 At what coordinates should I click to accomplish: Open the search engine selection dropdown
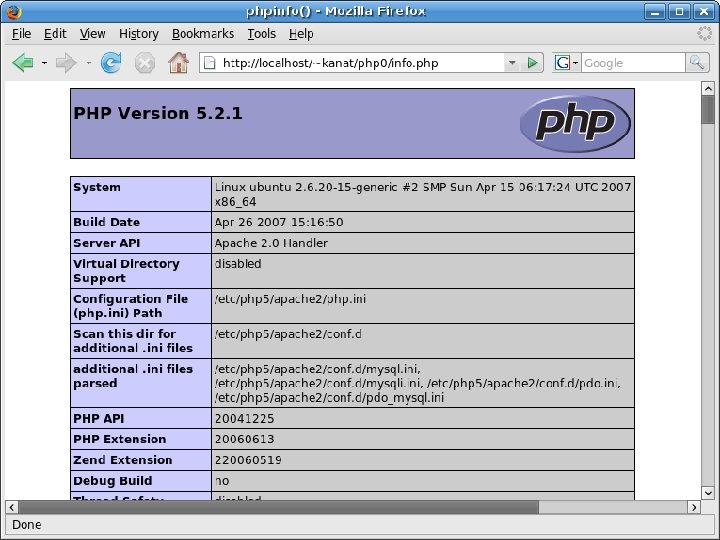(575, 63)
